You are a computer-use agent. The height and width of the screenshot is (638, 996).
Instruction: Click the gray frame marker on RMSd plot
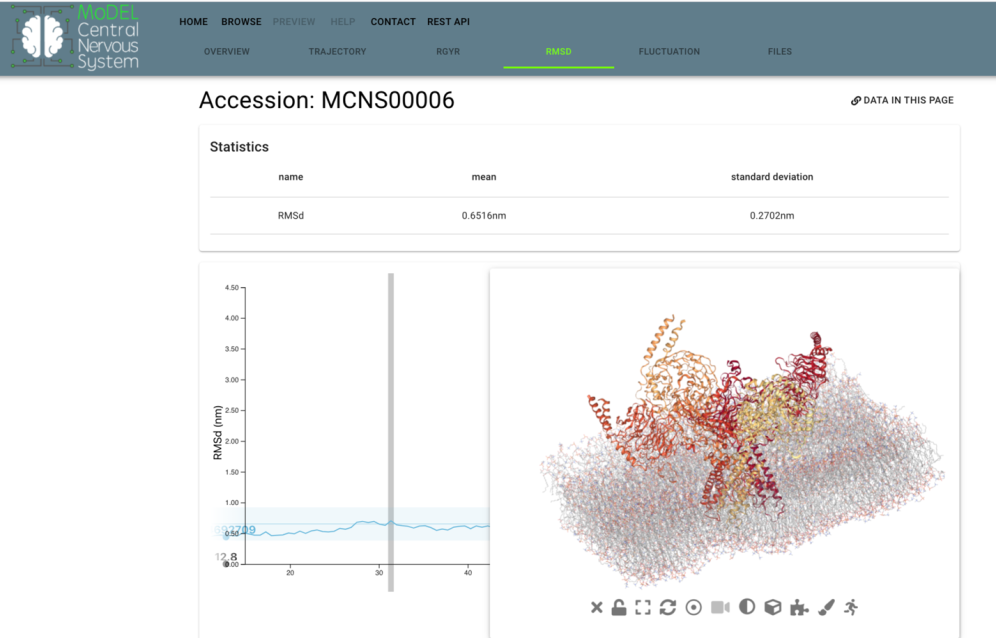(x=391, y=430)
